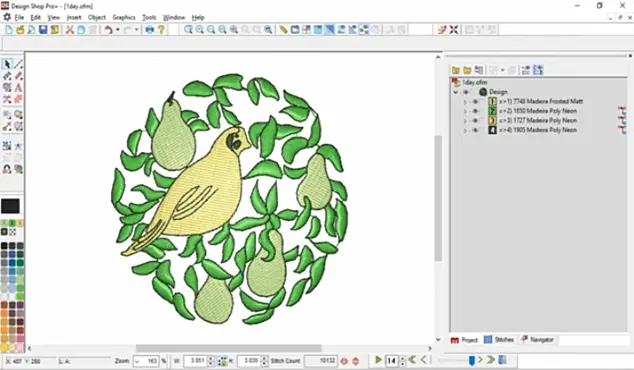This screenshot has width=634, height=370.
Task: Click the ruler measure tool icon
Action: (283, 30)
